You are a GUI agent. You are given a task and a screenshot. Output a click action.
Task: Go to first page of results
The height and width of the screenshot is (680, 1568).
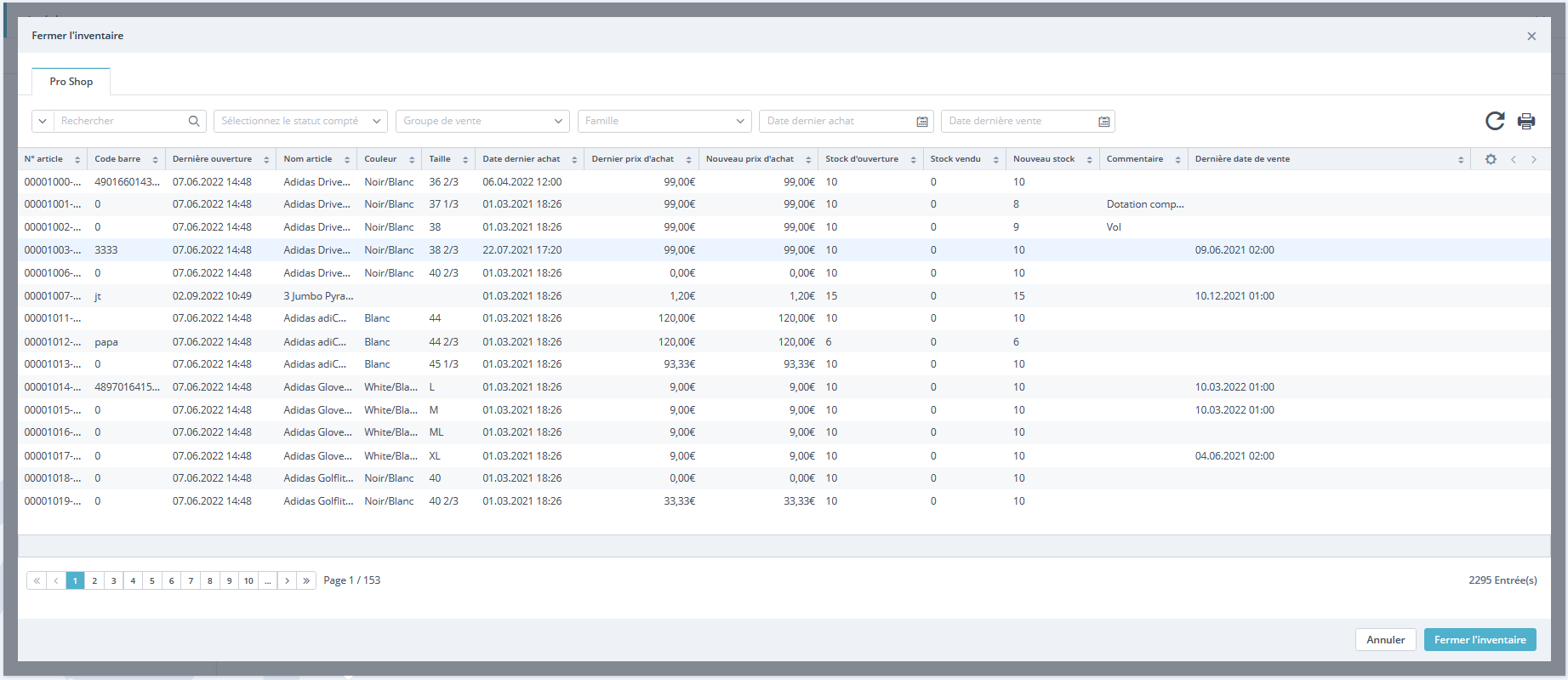coord(37,580)
